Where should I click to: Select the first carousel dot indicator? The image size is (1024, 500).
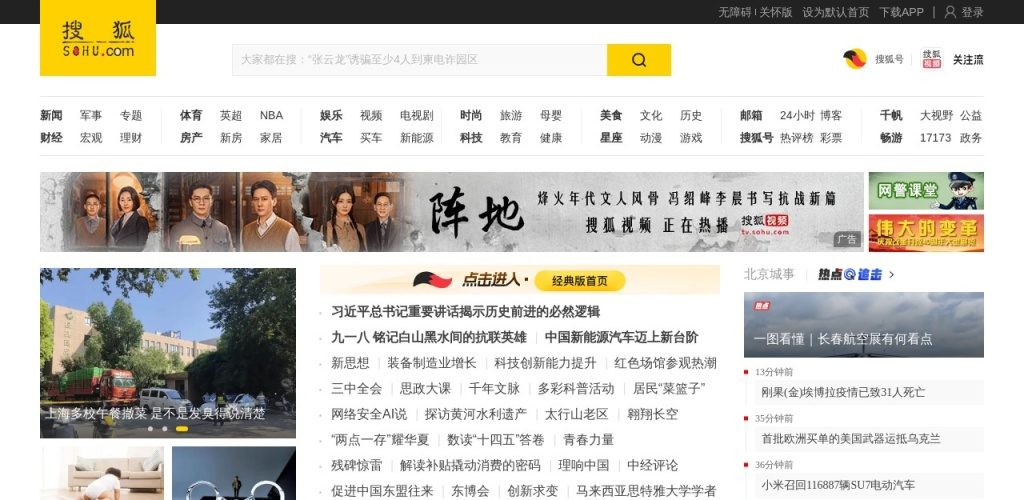pos(150,429)
